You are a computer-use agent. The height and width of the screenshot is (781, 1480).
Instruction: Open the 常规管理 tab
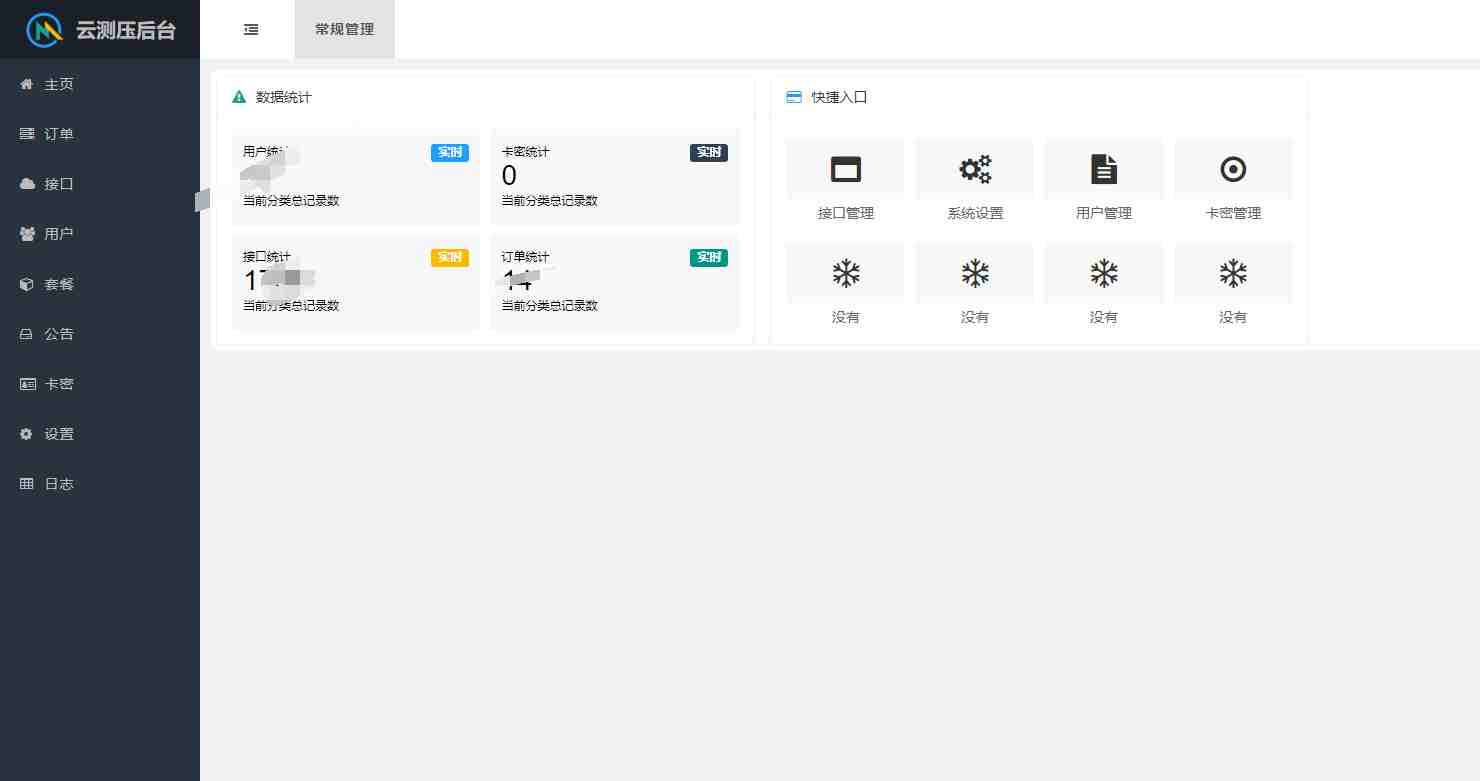[344, 30]
